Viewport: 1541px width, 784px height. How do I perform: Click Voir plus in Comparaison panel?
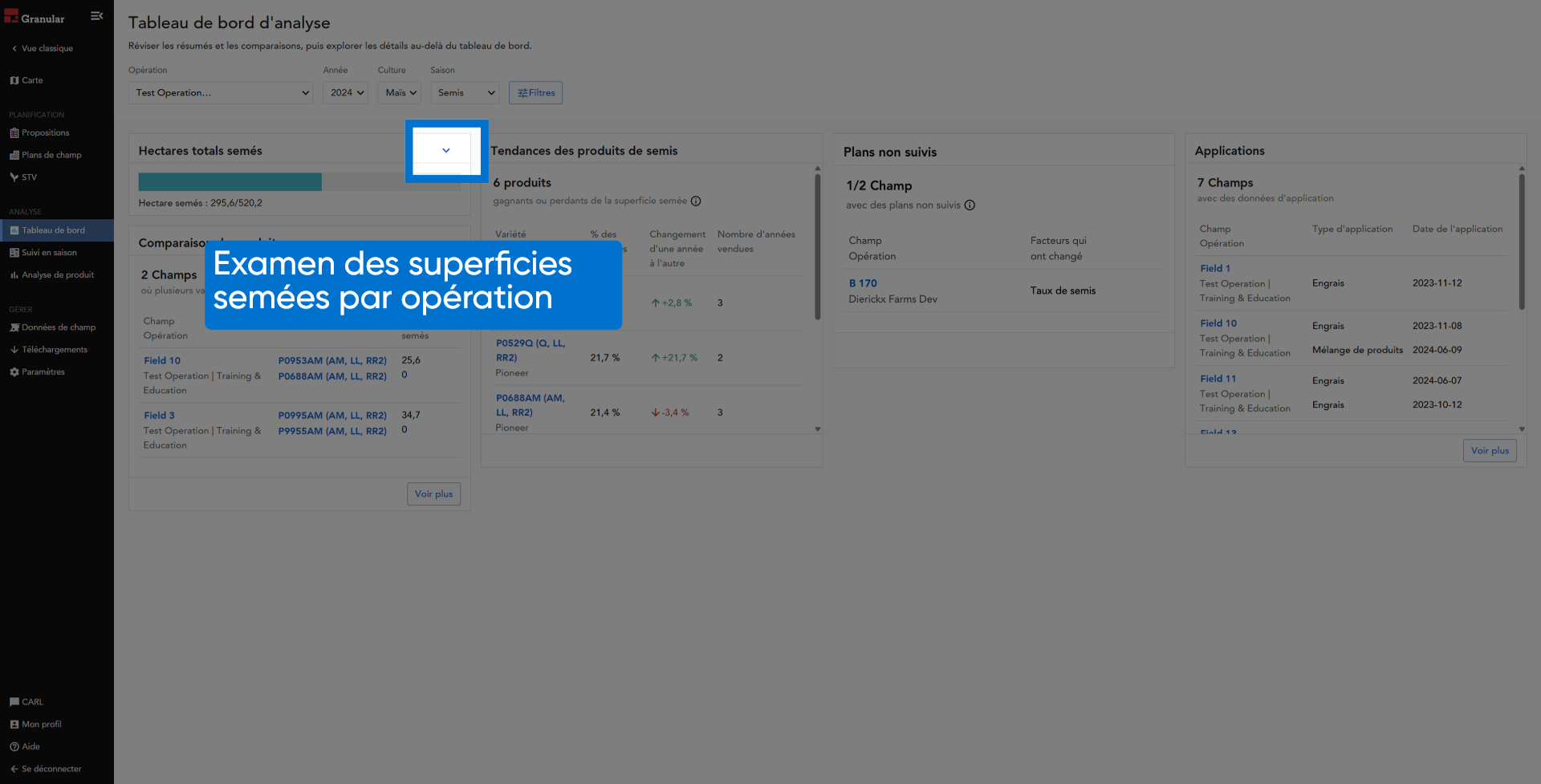coord(433,494)
